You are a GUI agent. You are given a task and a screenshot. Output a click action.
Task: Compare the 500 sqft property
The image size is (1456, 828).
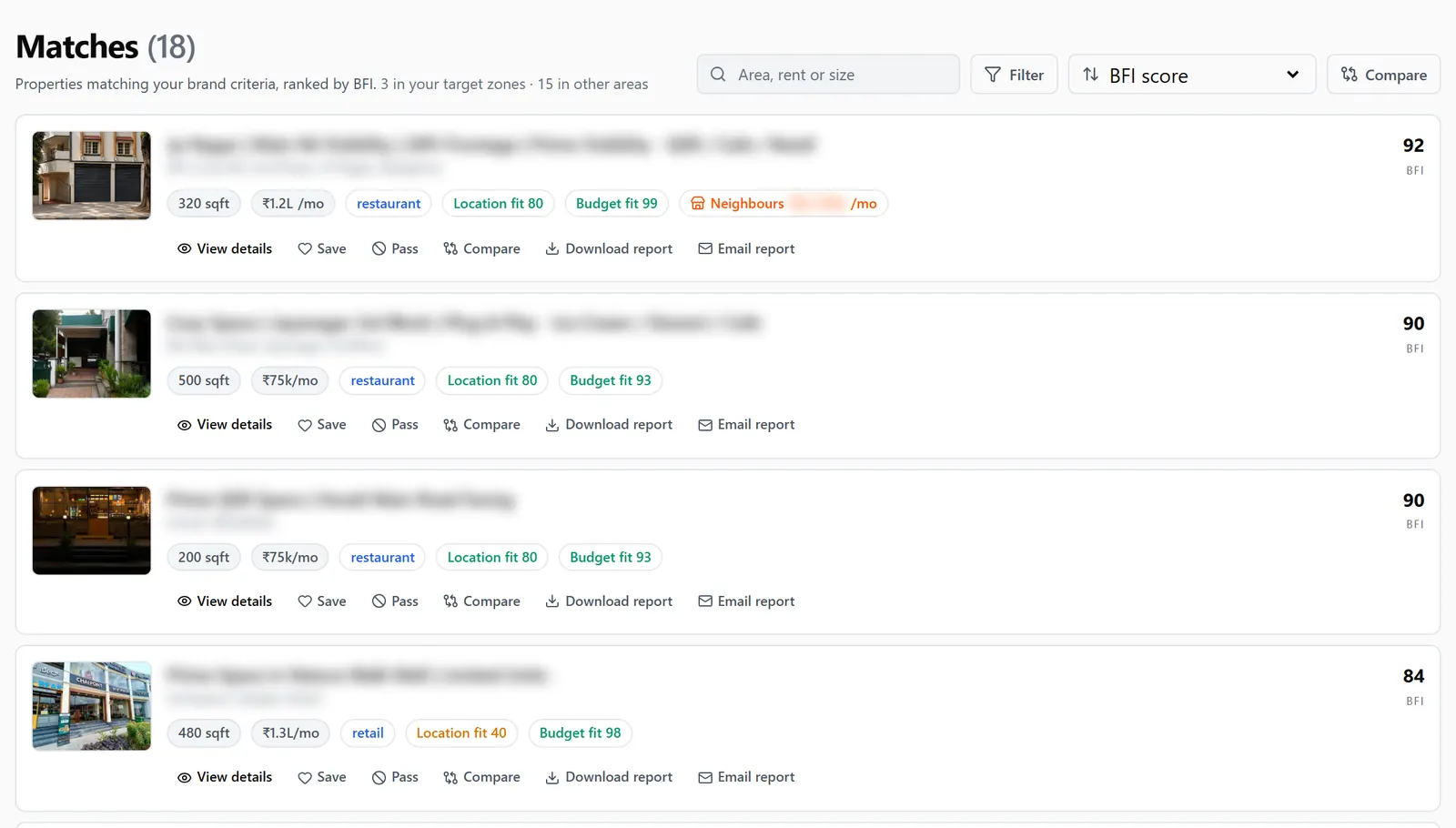tap(481, 425)
